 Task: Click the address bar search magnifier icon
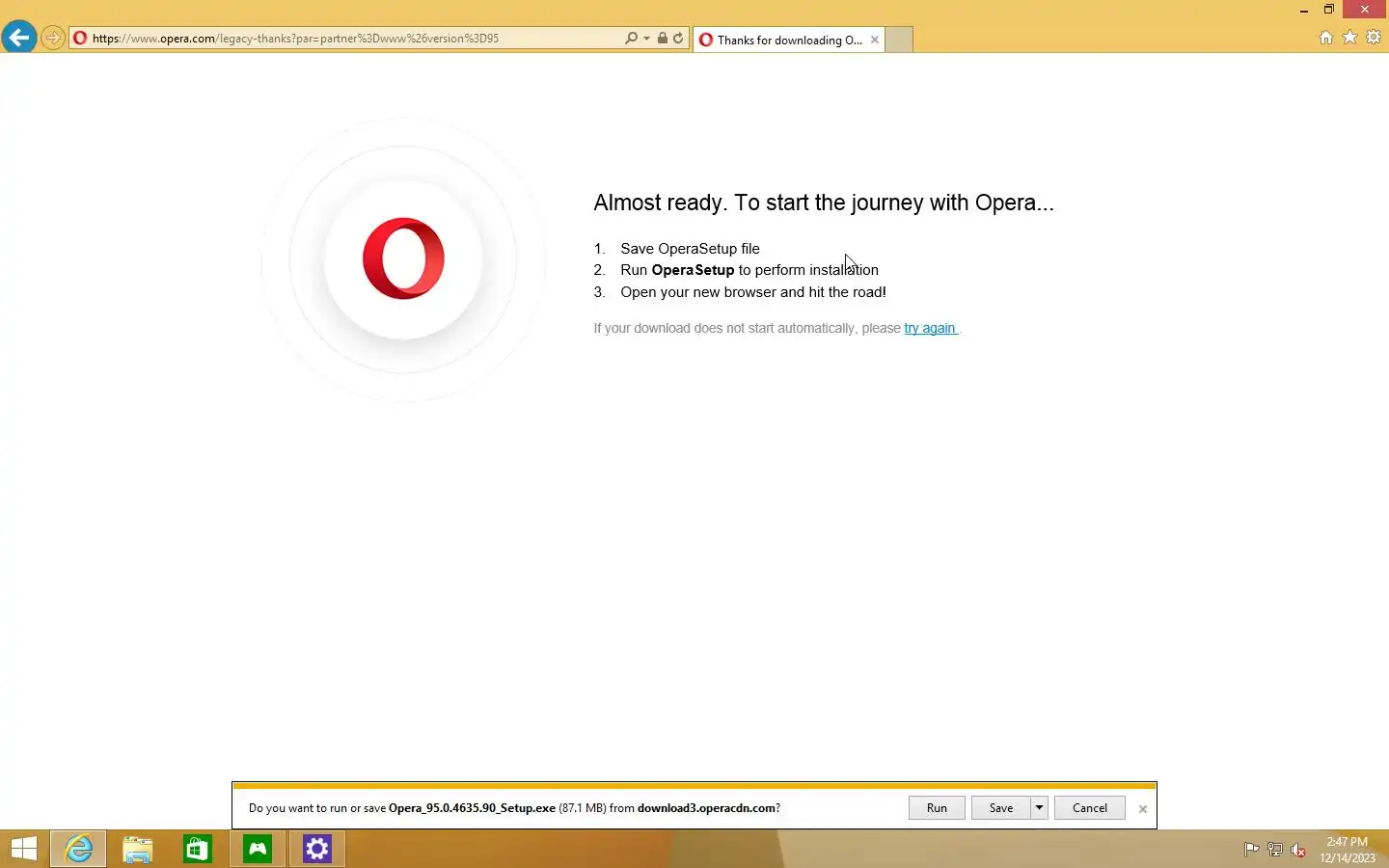[x=631, y=39]
